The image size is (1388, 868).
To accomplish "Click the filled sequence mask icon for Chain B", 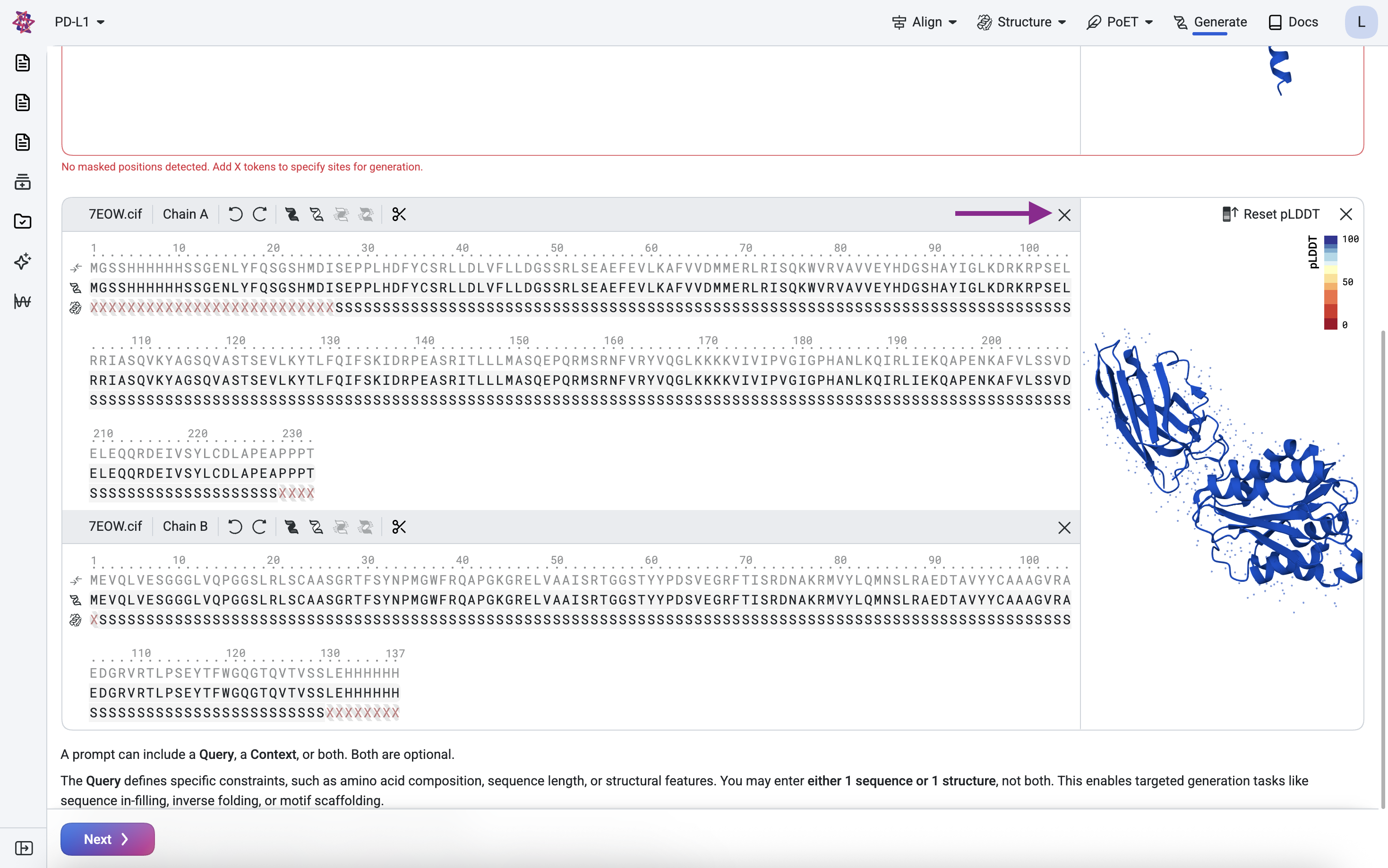I will click(292, 527).
